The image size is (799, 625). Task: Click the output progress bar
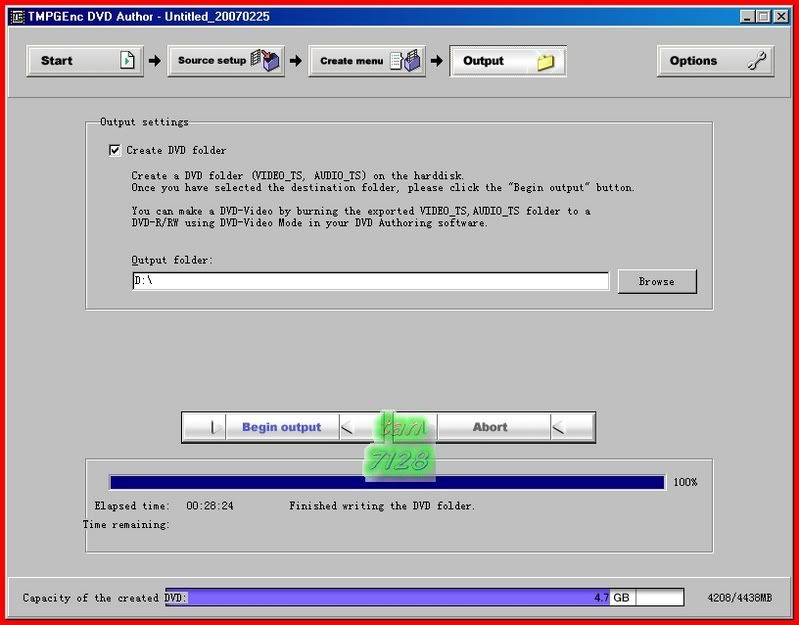click(x=387, y=482)
